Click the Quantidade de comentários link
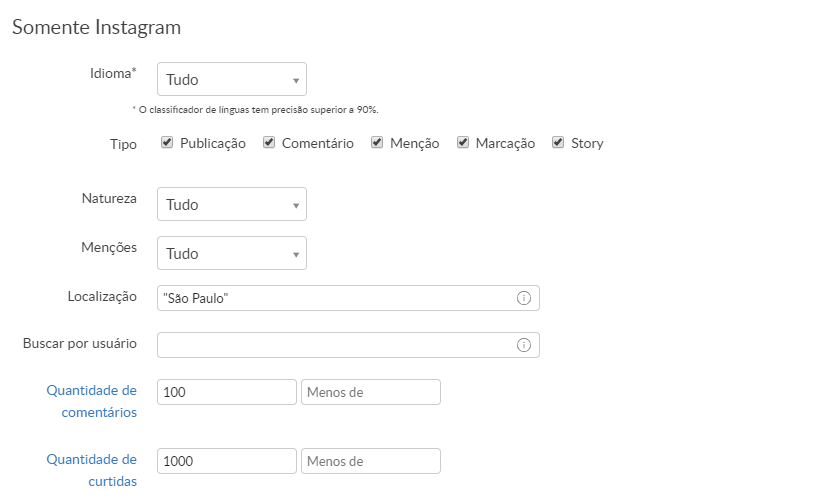Viewport: 837px width, 502px height. [92, 401]
